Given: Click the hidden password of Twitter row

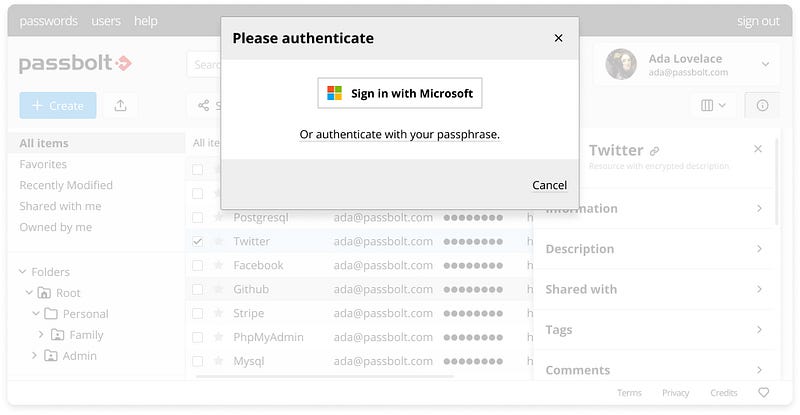Looking at the screenshot, I should coord(473,241).
